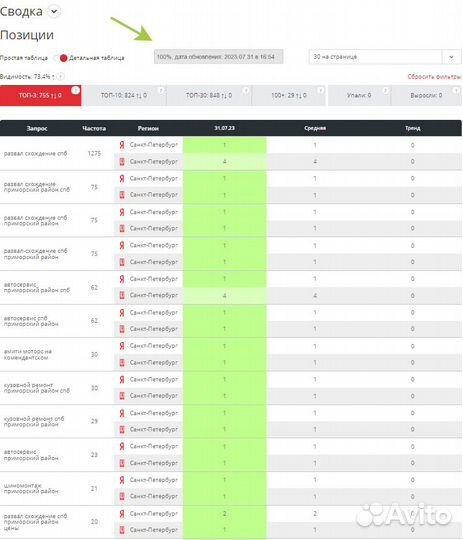Click the Средняя column header
Screen dimensions: 463x540
[x=315, y=128]
